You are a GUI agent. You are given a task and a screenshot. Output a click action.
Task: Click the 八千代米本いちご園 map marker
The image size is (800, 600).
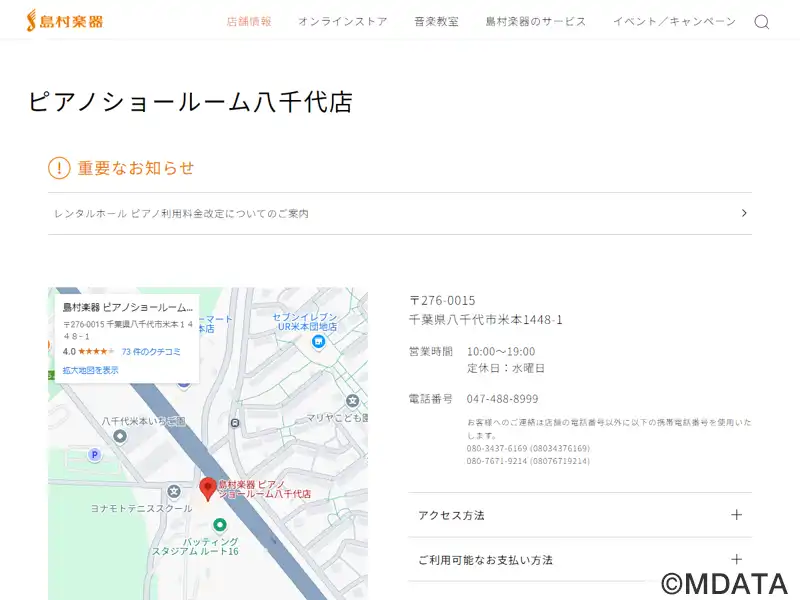[120, 437]
